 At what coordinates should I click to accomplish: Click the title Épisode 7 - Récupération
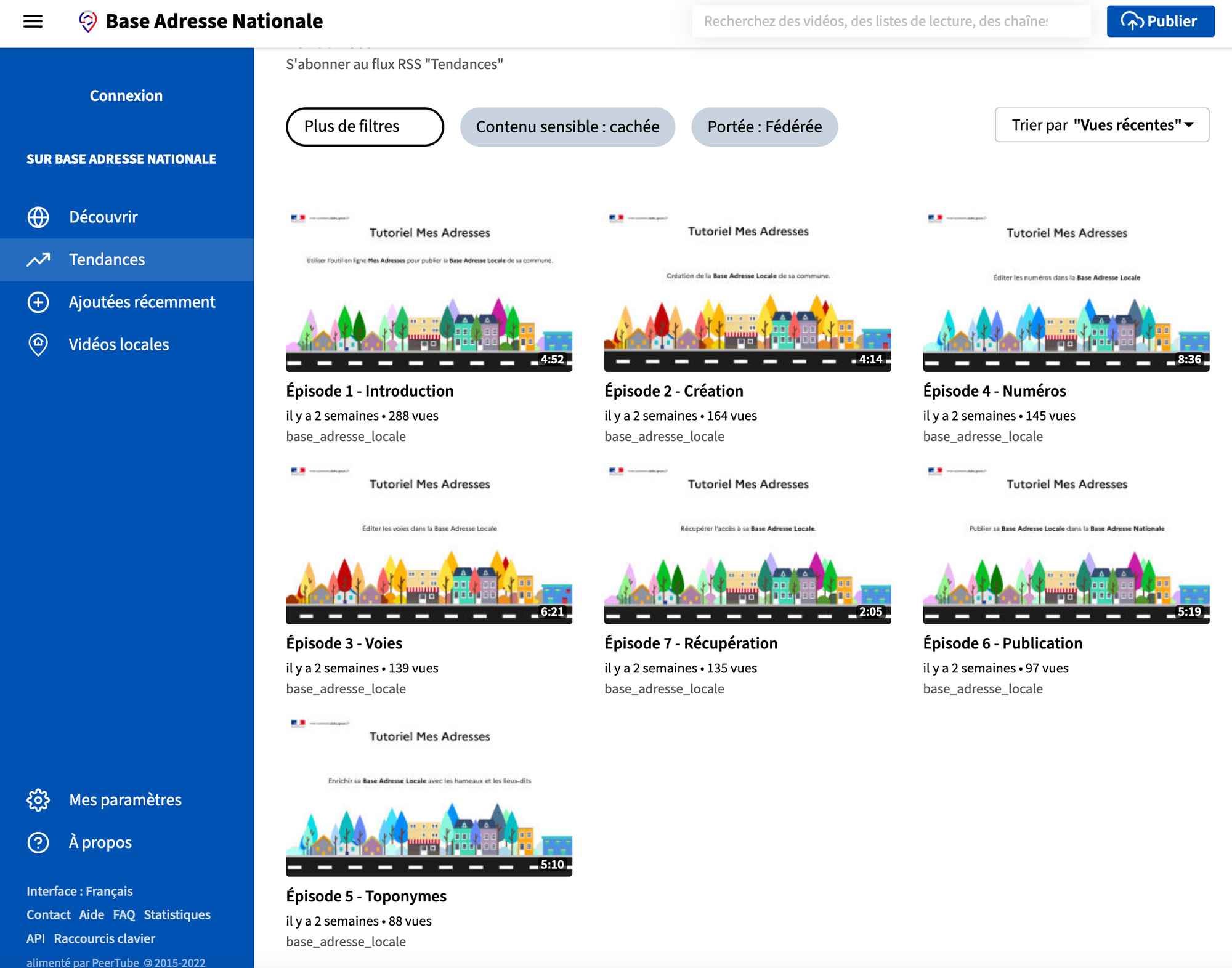coord(691,643)
